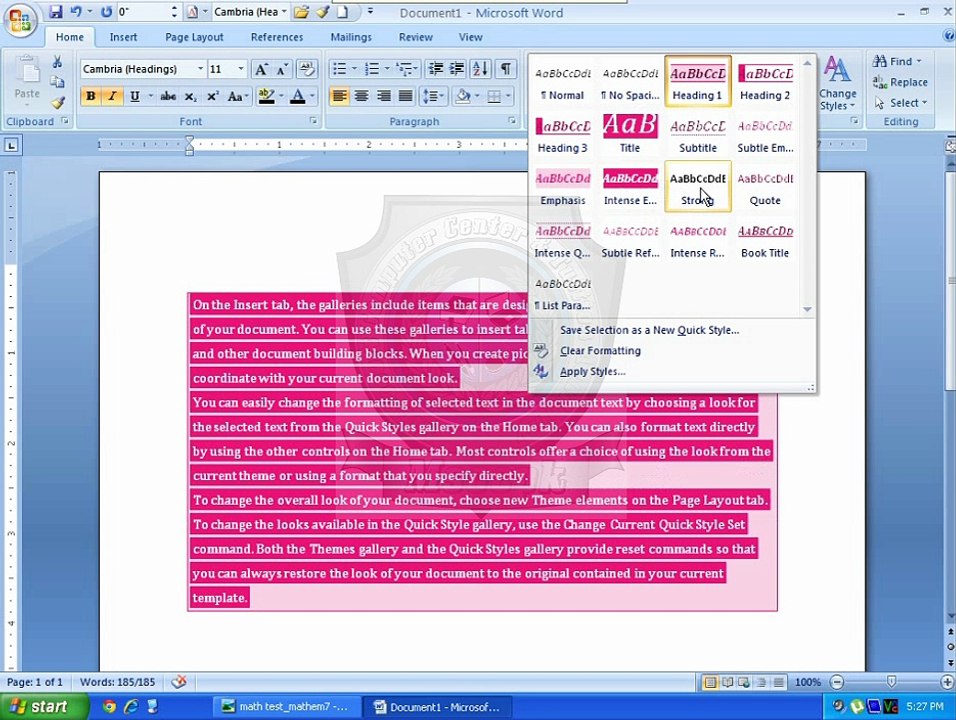Screen dimensions: 956x720
Task: Open the References tab
Action: pos(277,37)
